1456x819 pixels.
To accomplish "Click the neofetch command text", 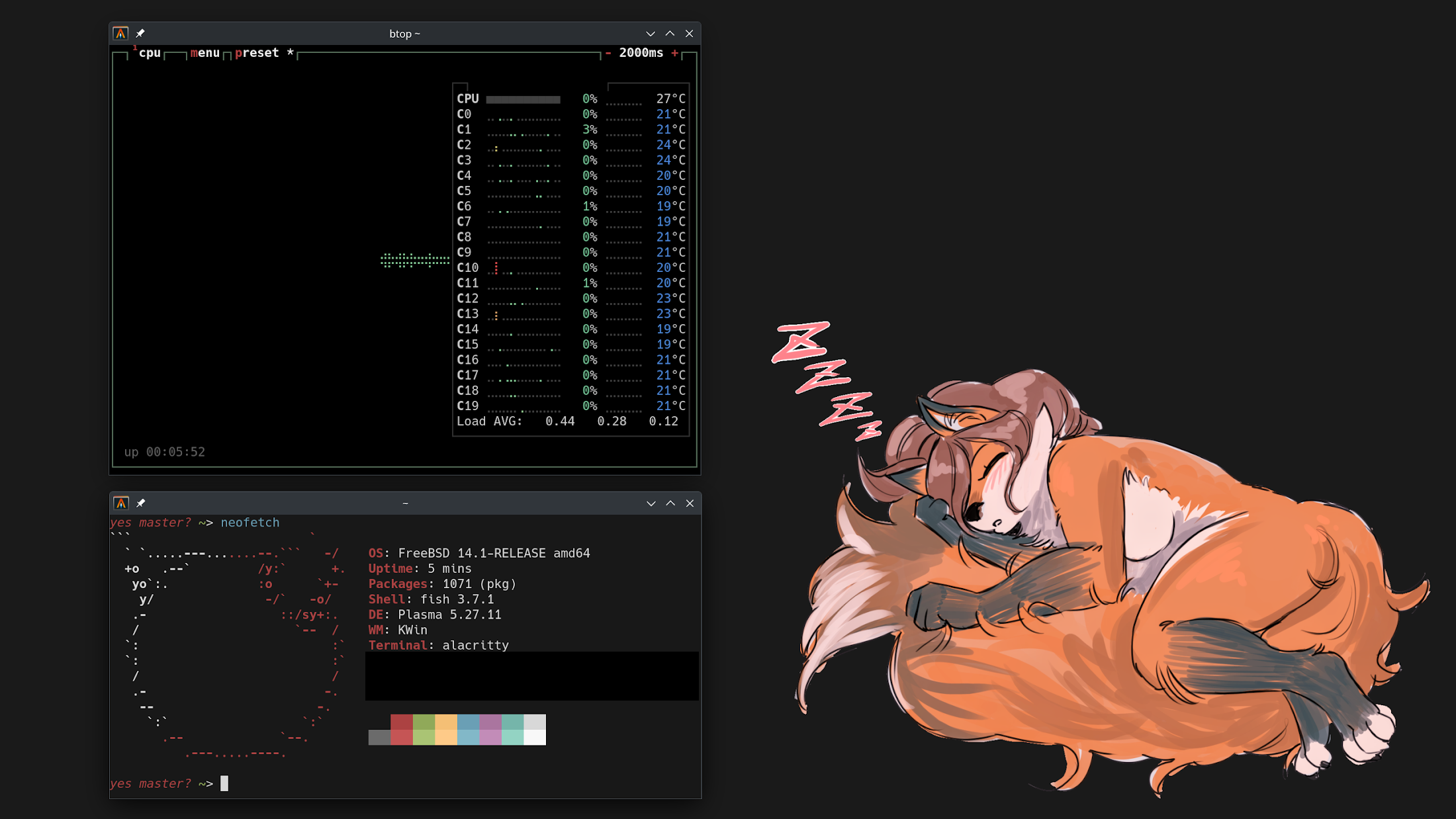I will [250, 523].
